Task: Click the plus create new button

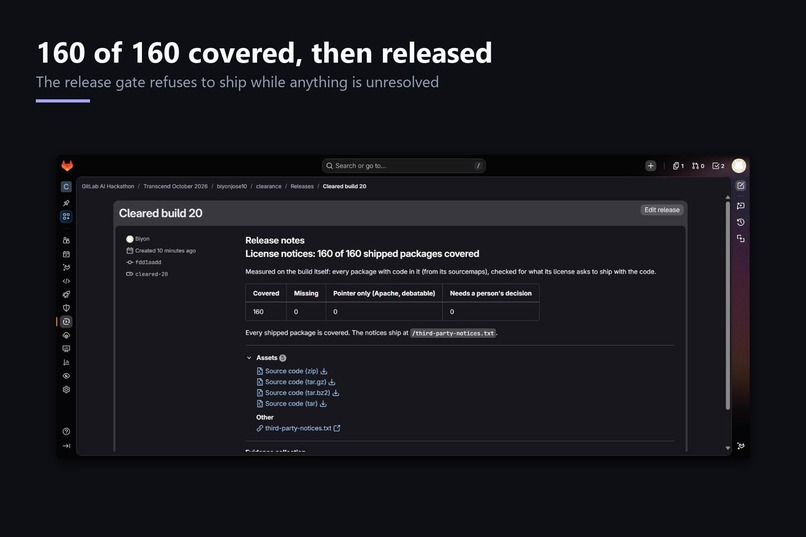Action: 651,165
